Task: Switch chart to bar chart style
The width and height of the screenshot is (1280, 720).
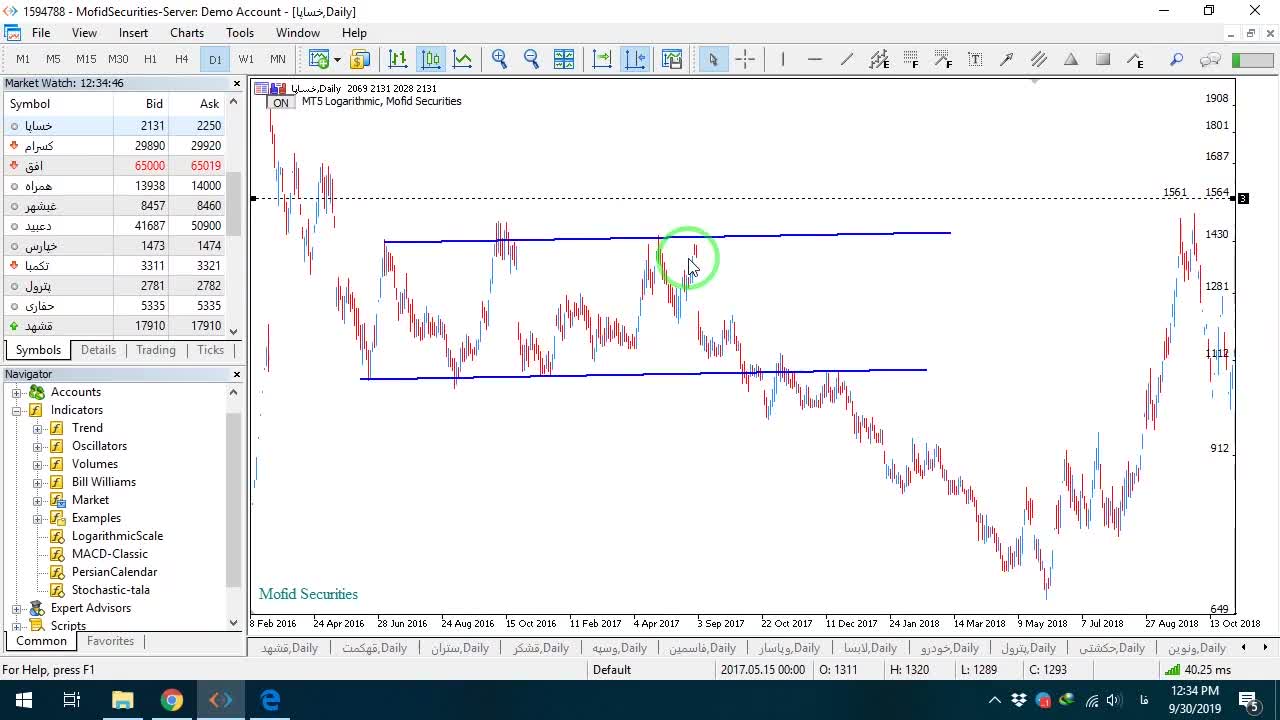Action: pos(398,59)
